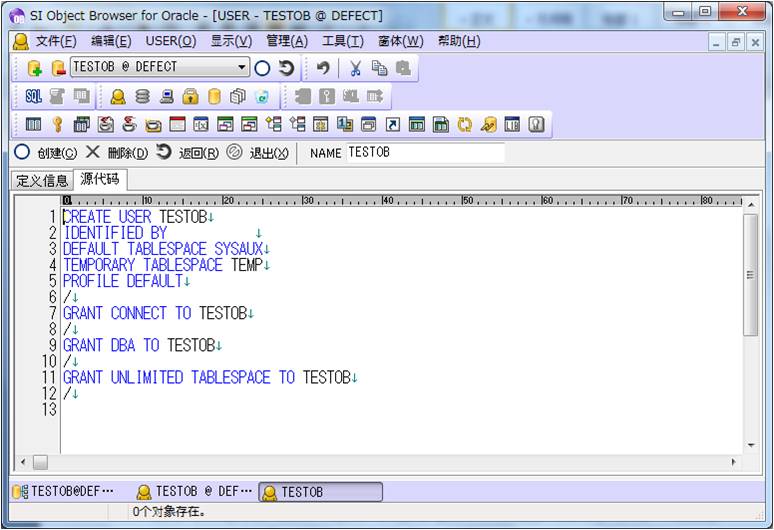Click the 返回(R) revert button
Screen dimensions: 774x530
click(x=187, y=153)
